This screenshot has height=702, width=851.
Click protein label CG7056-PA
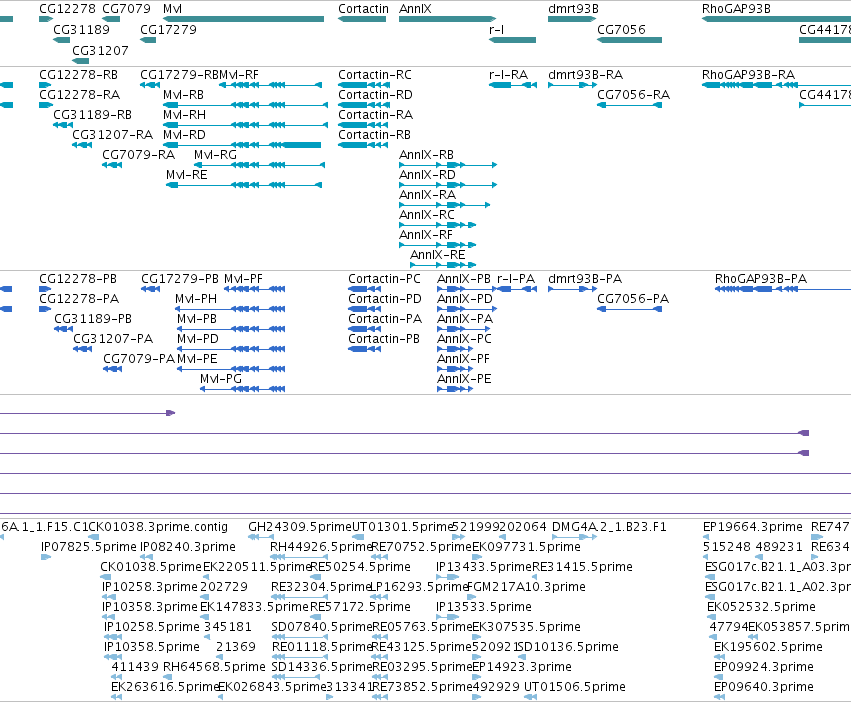[633, 299]
